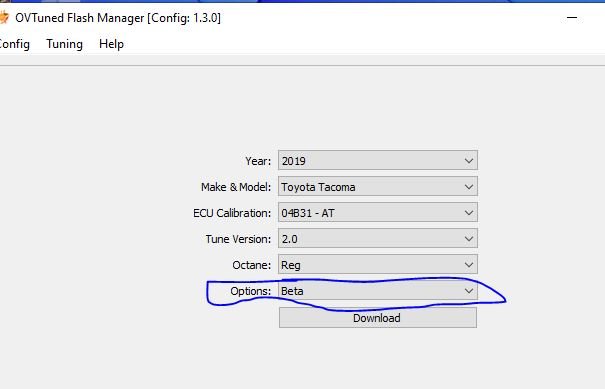Viewport: 605px width, 389px height.
Task: Click the Tune Version label
Action: coord(238,239)
